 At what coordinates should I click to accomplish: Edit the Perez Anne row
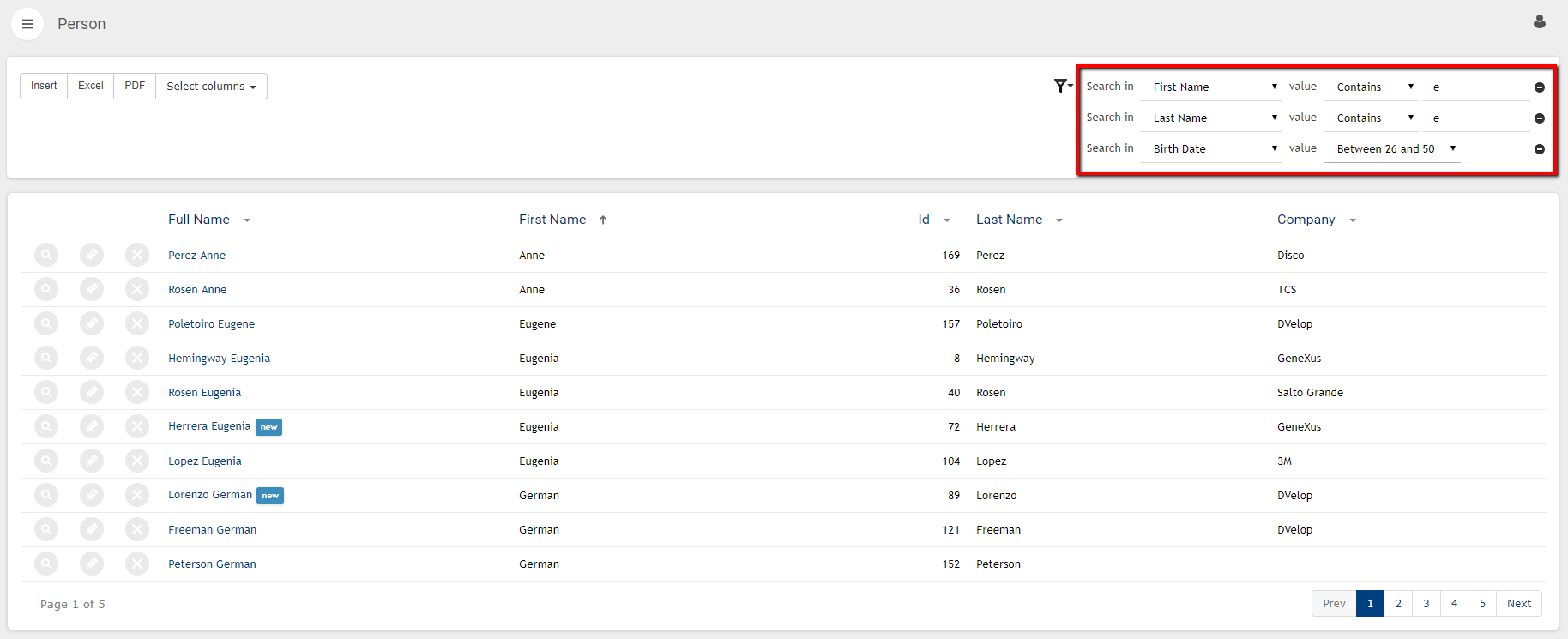92,255
